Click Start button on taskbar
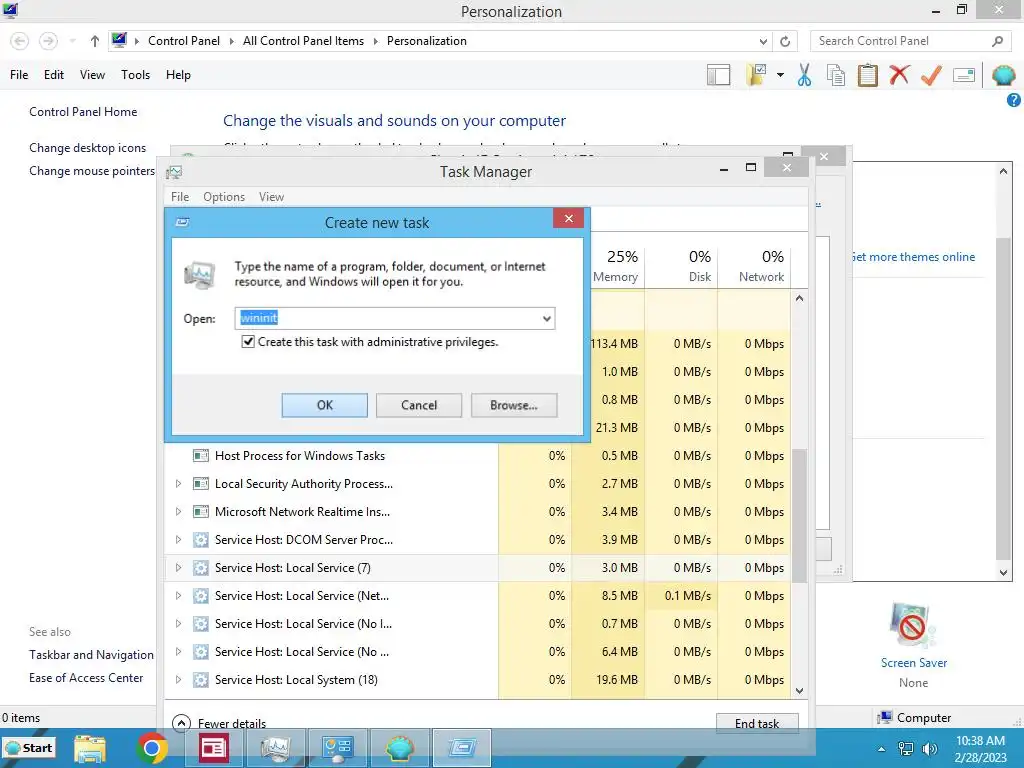1024x768 pixels. tap(29, 748)
